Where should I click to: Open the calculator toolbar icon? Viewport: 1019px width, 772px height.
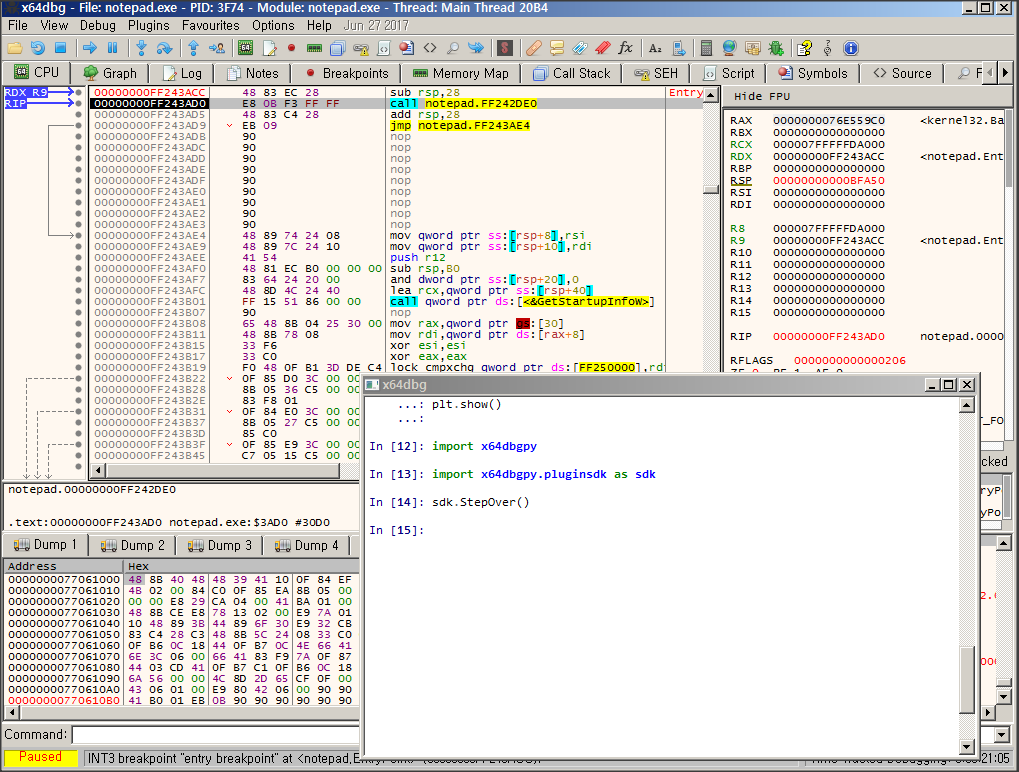706,48
